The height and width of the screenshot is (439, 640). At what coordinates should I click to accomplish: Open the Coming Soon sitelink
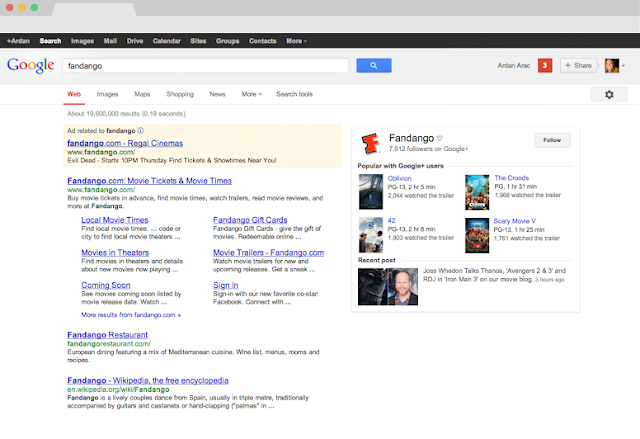(x=106, y=285)
